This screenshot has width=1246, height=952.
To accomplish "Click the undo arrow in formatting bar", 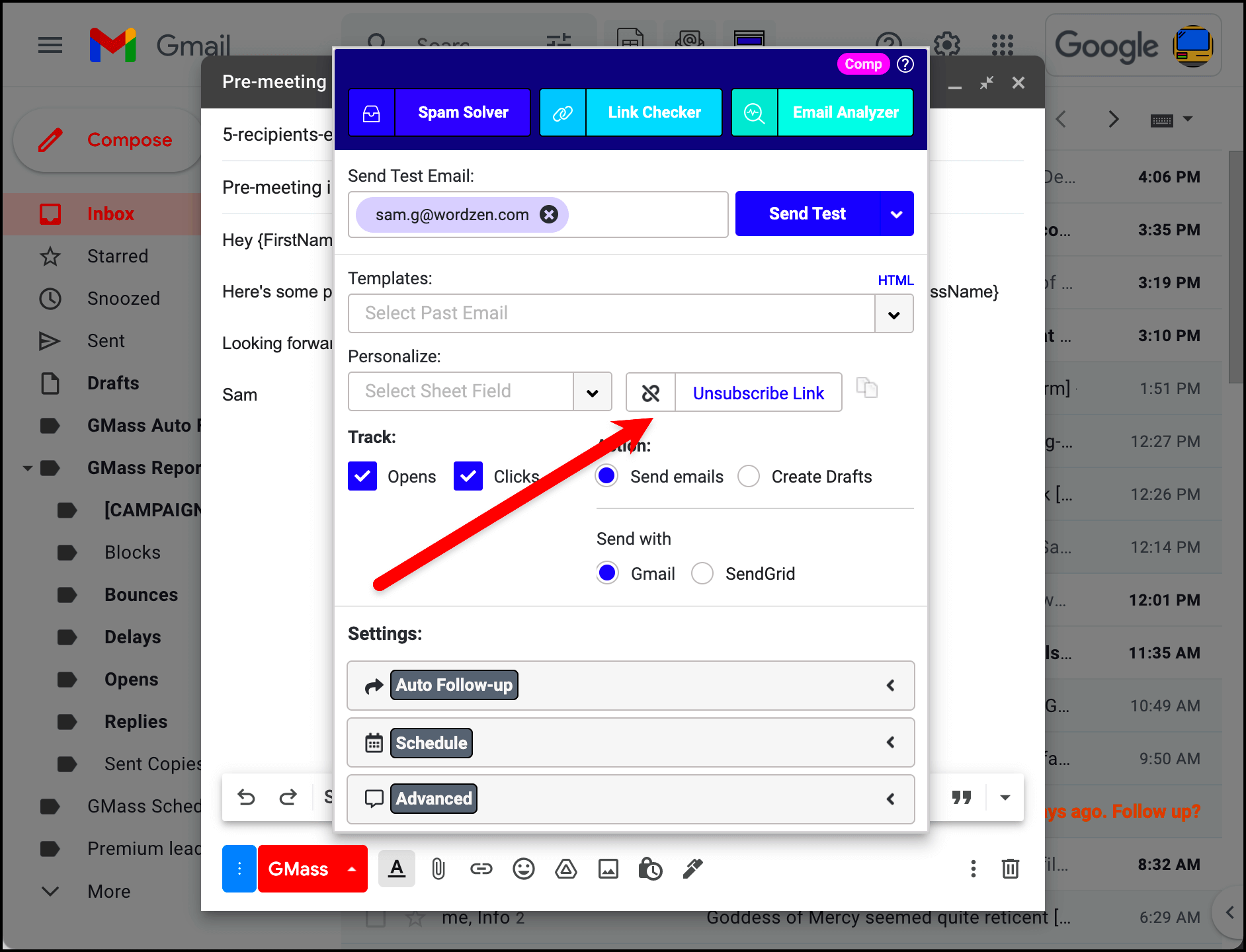I will pyautogui.click(x=246, y=797).
